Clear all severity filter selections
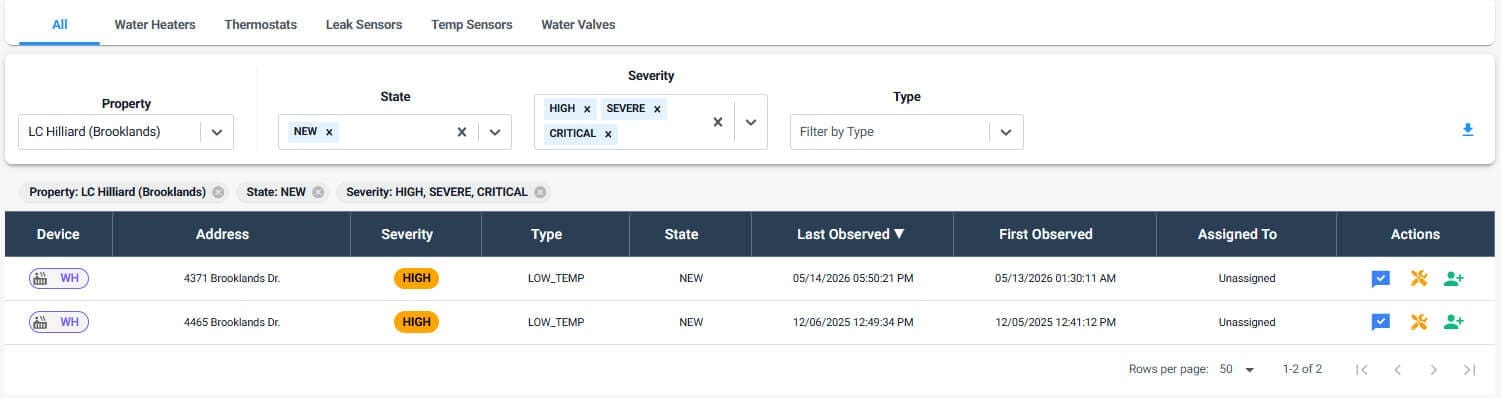This screenshot has width=1501, height=398. click(x=717, y=122)
